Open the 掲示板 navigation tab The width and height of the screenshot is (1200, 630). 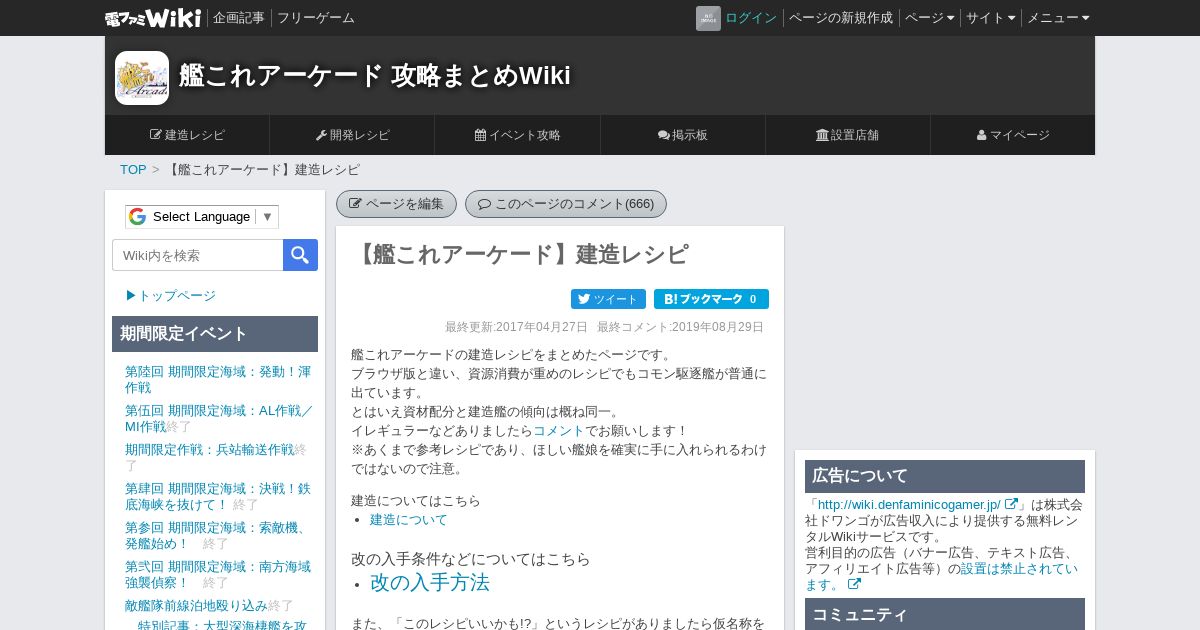(x=683, y=135)
